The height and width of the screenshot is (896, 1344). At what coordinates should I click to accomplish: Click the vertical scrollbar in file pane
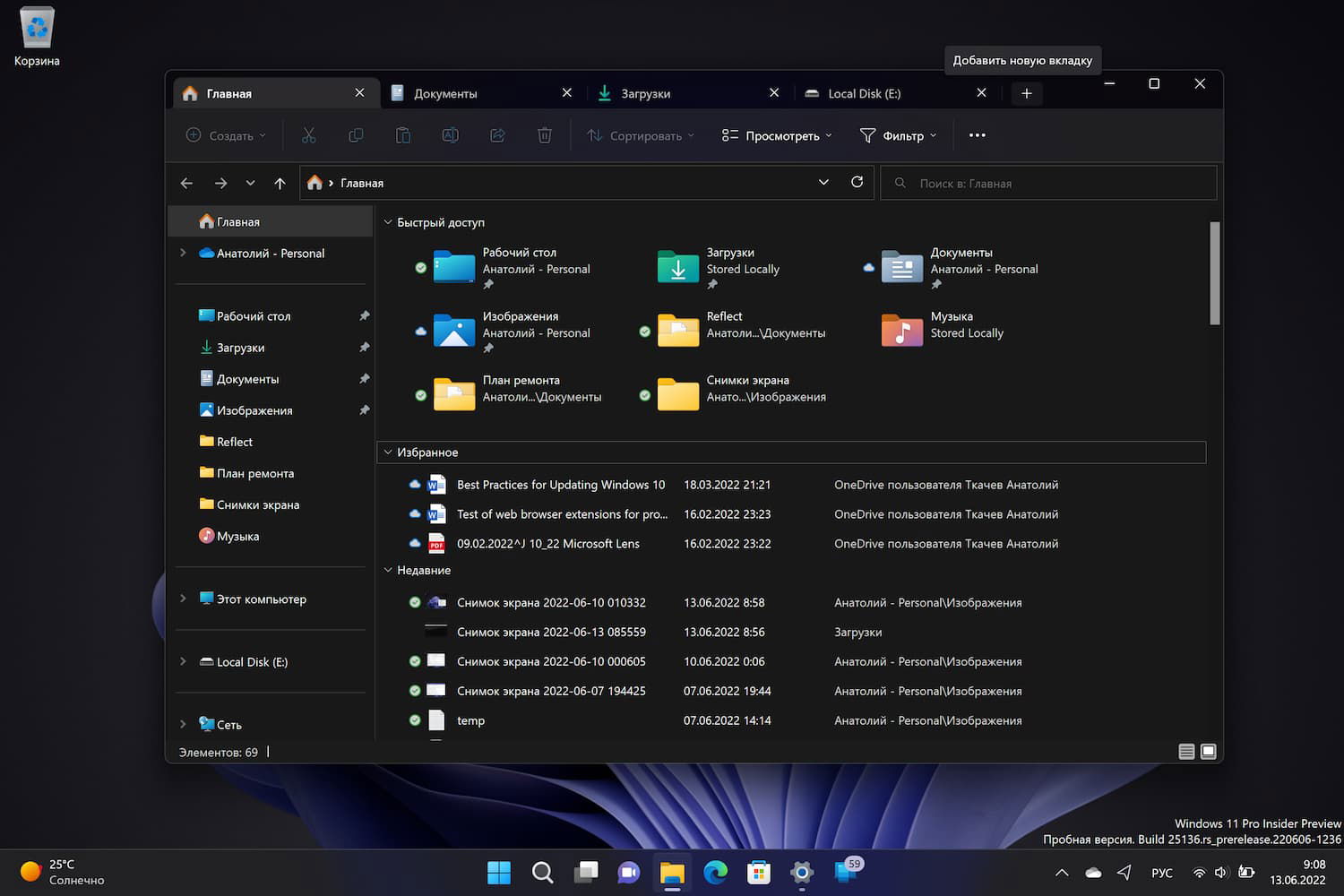[1214, 273]
